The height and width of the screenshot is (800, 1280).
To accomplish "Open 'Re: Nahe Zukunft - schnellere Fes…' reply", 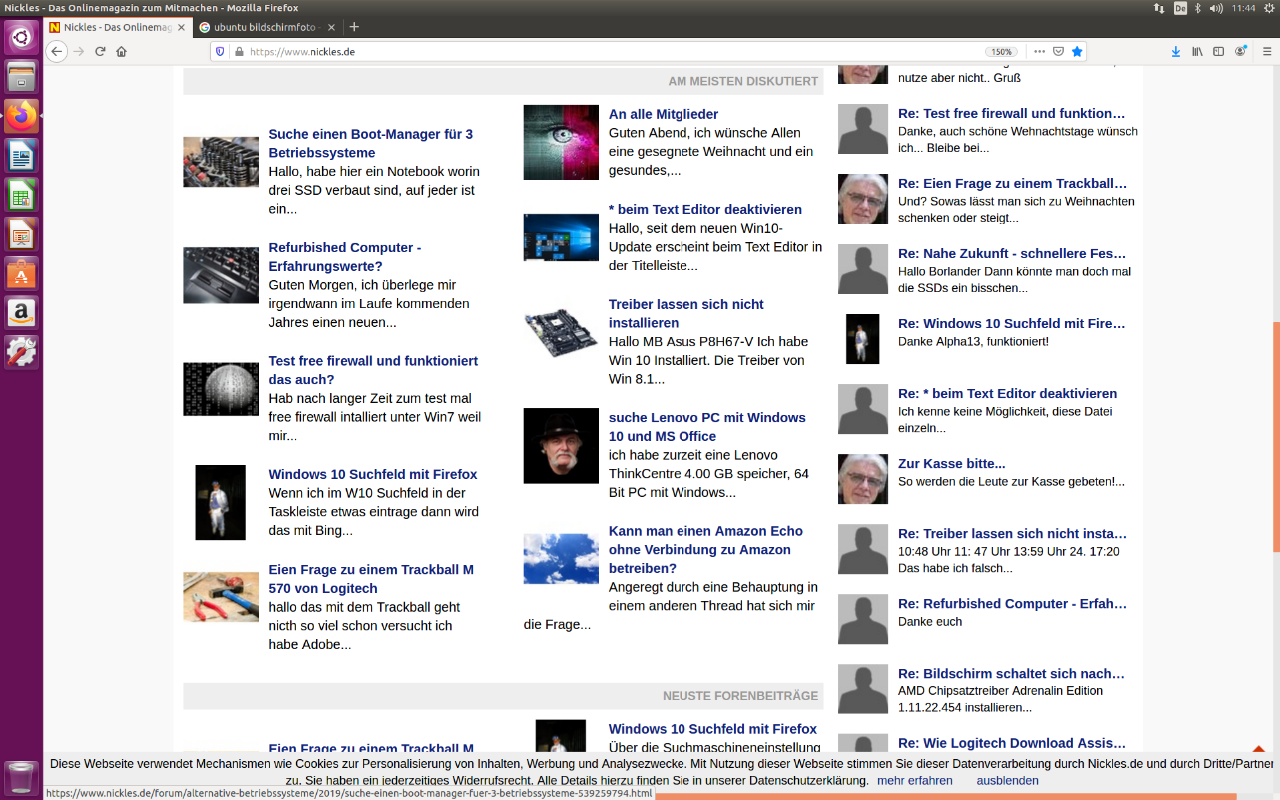I will pos(1012,253).
